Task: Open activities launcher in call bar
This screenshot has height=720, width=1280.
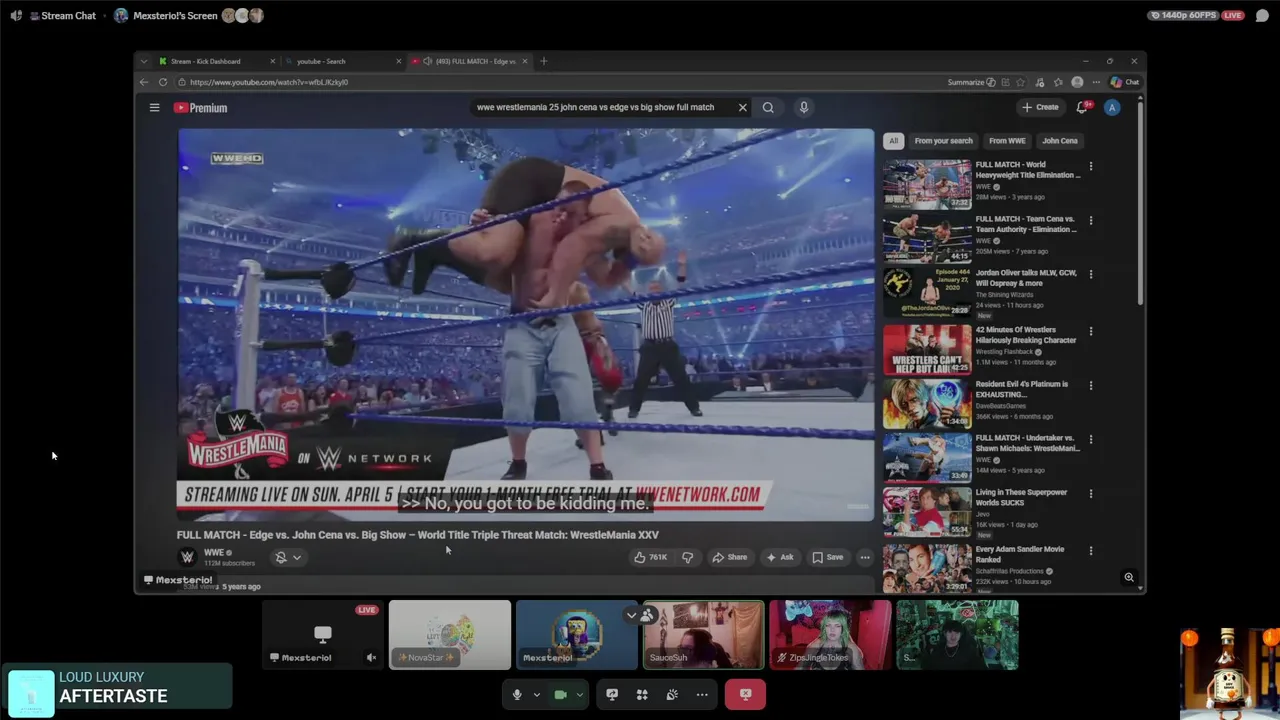Action: point(642,694)
